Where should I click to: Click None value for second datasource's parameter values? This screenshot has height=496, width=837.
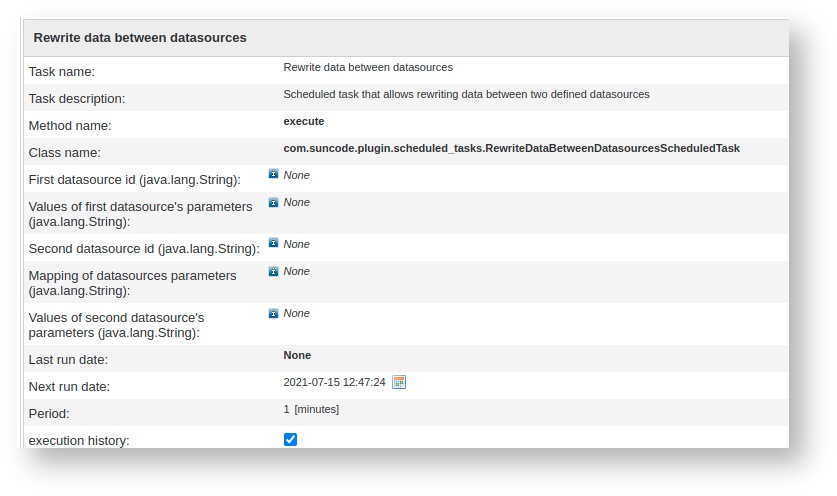tap(296, 313)
